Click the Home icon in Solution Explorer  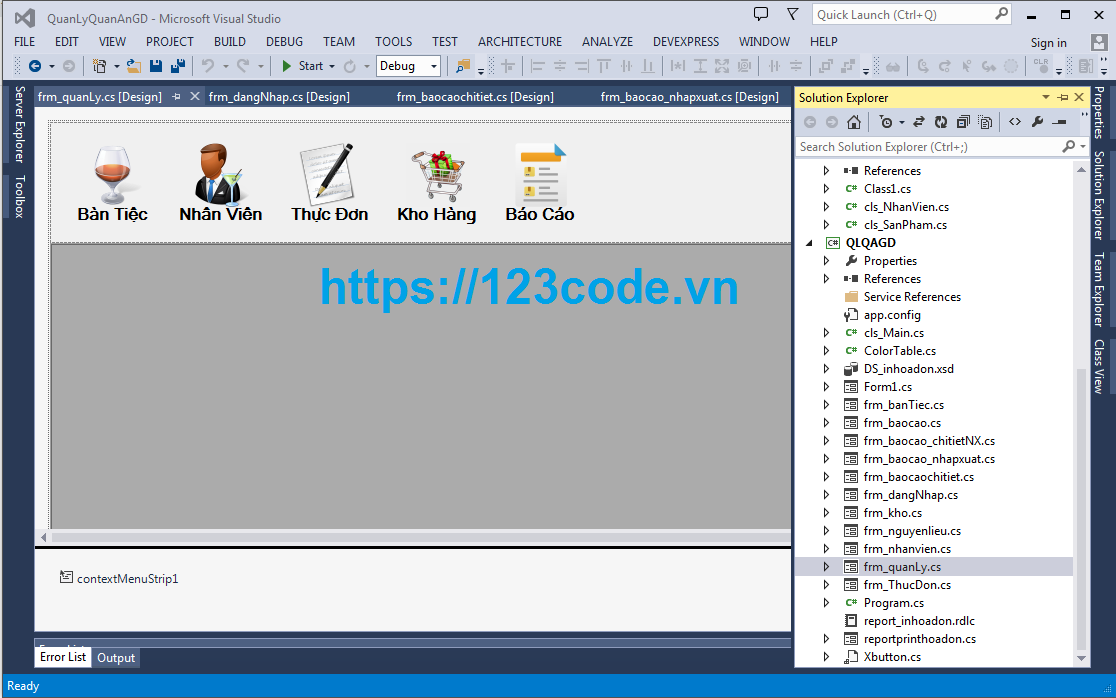(x=854, y=122)
